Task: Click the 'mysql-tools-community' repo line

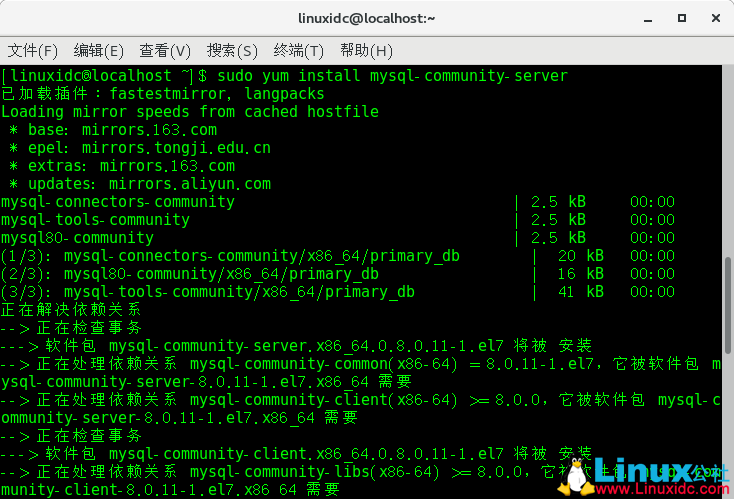Action: pos(338,220)
